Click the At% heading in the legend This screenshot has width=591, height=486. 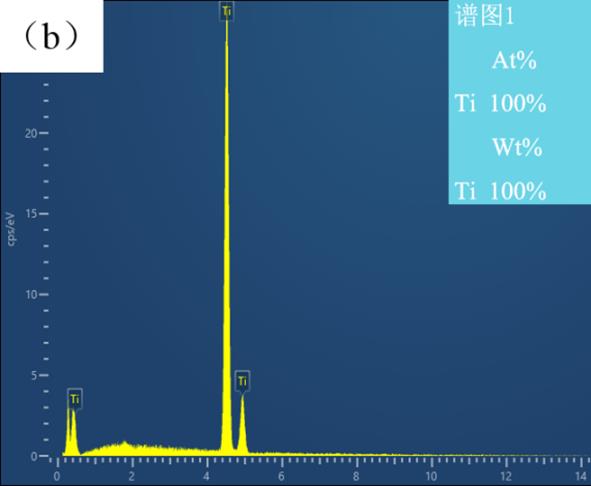(514, 60)
